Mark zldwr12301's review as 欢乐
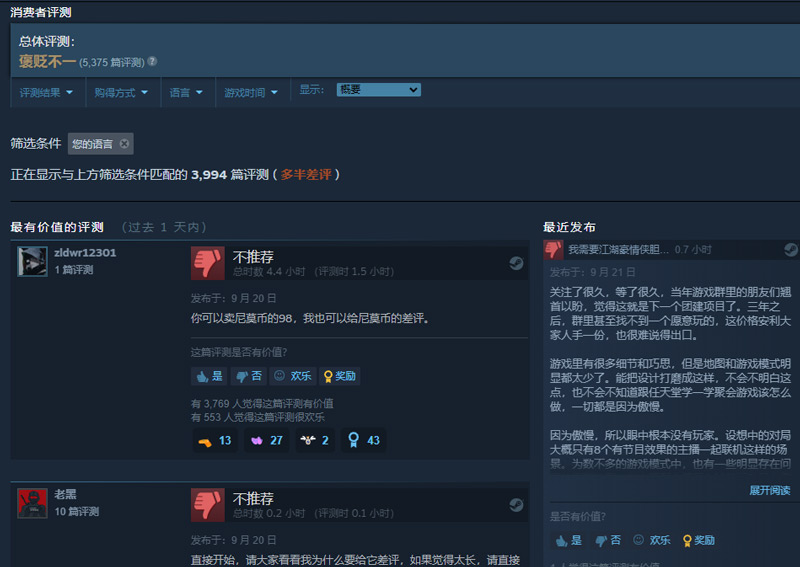This screenshot has height=567, width=800. [x=293, y=376]
